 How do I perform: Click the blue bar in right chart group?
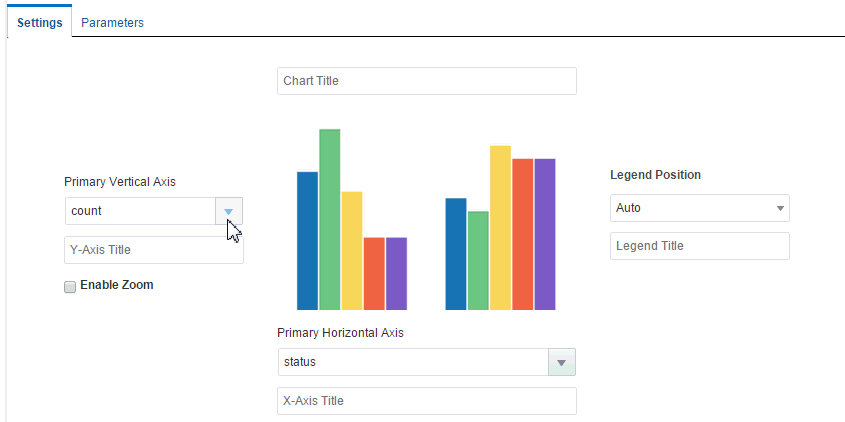point(456,253)
